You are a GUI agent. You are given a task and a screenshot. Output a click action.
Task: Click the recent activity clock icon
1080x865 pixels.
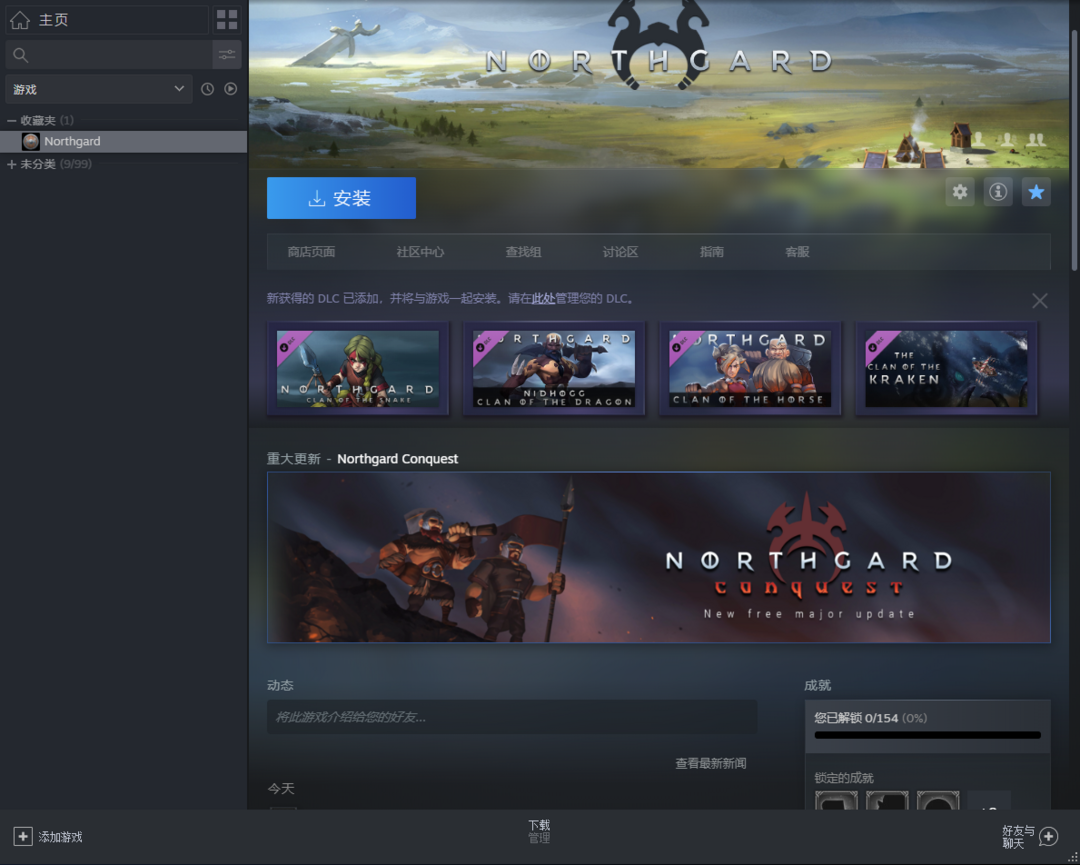click(x=207, y=89)
